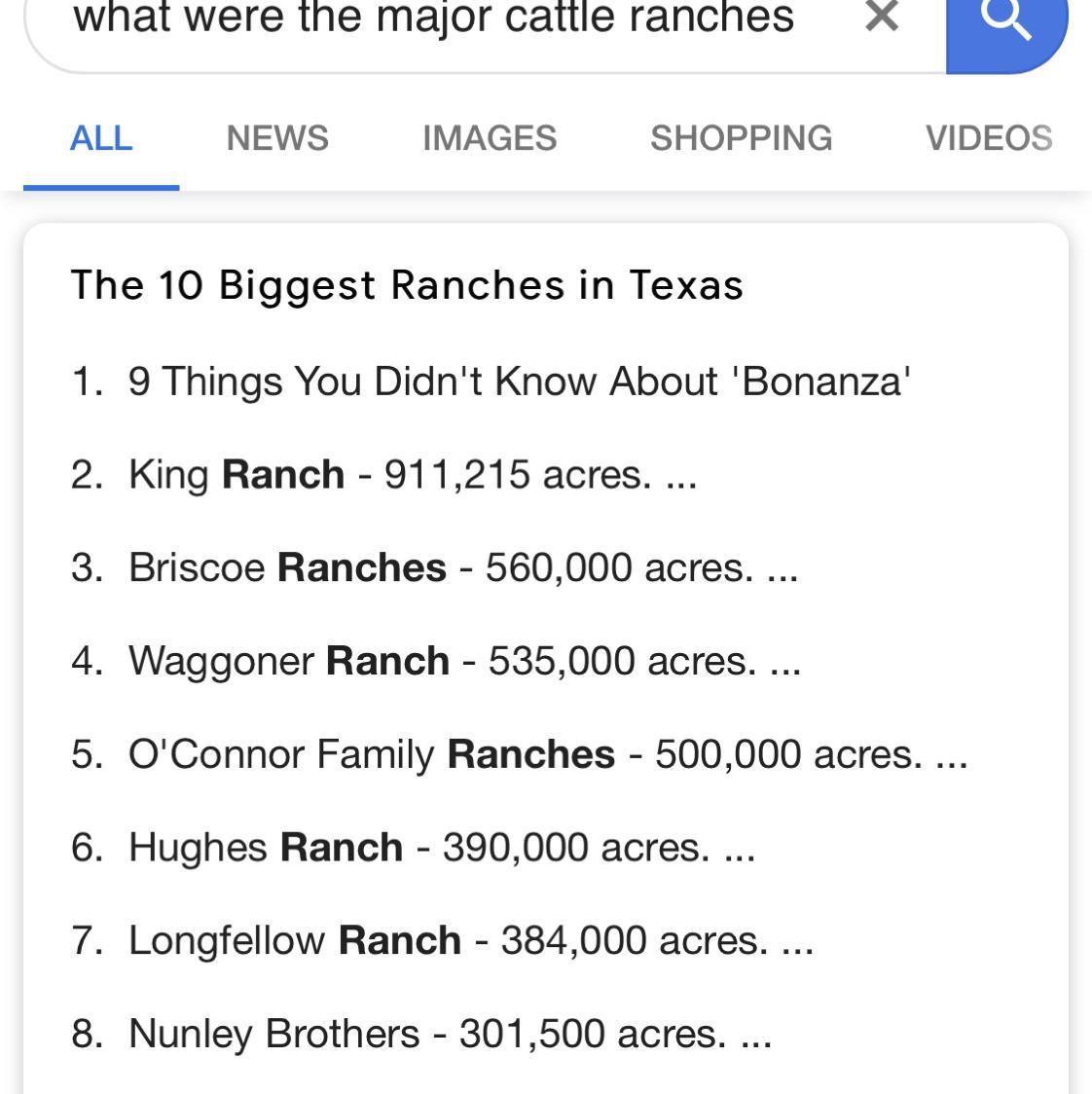Viewport: 1092px width, 1094px height.
Task: Click into the search text field
Action: (433, 18)
